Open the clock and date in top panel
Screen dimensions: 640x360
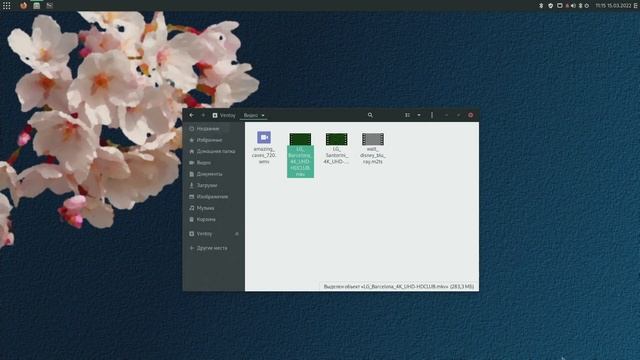coord(613,6)
